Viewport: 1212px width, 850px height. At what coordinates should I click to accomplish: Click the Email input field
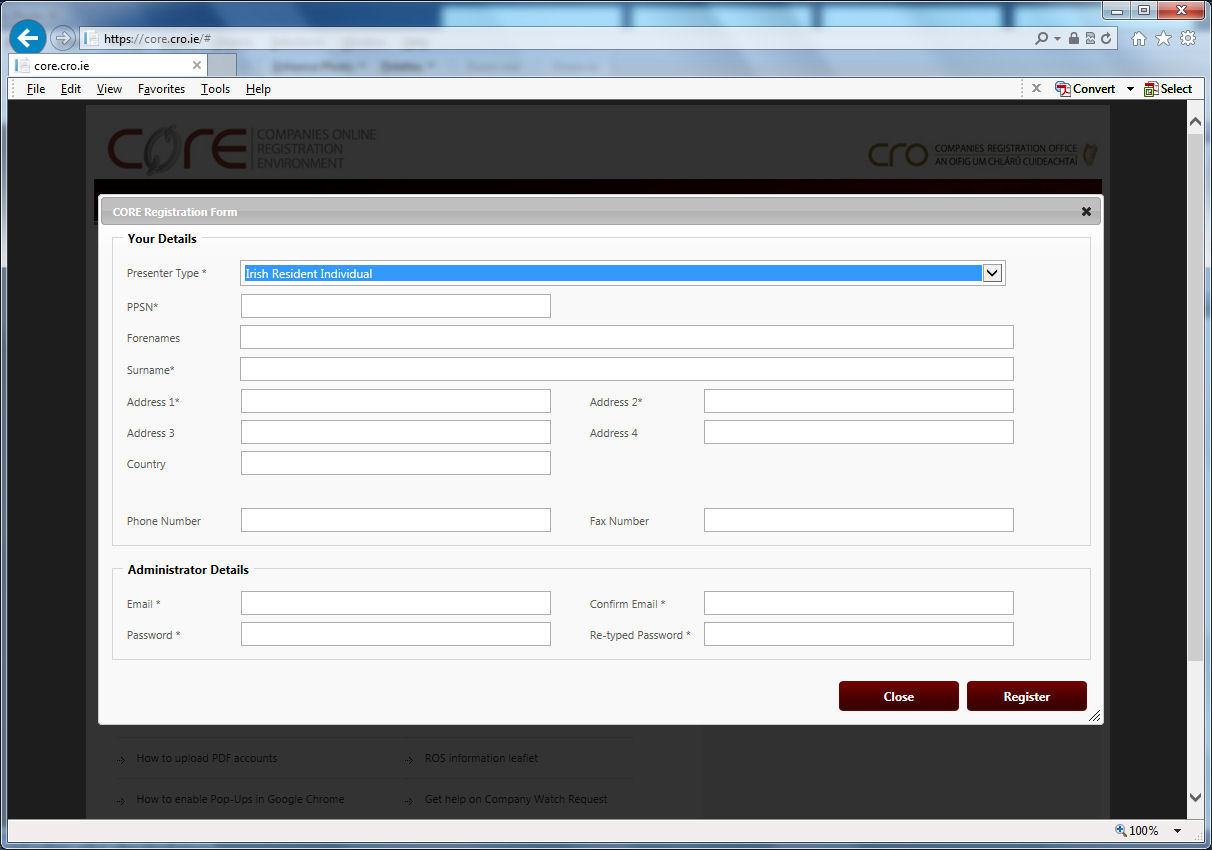[396, 603]
